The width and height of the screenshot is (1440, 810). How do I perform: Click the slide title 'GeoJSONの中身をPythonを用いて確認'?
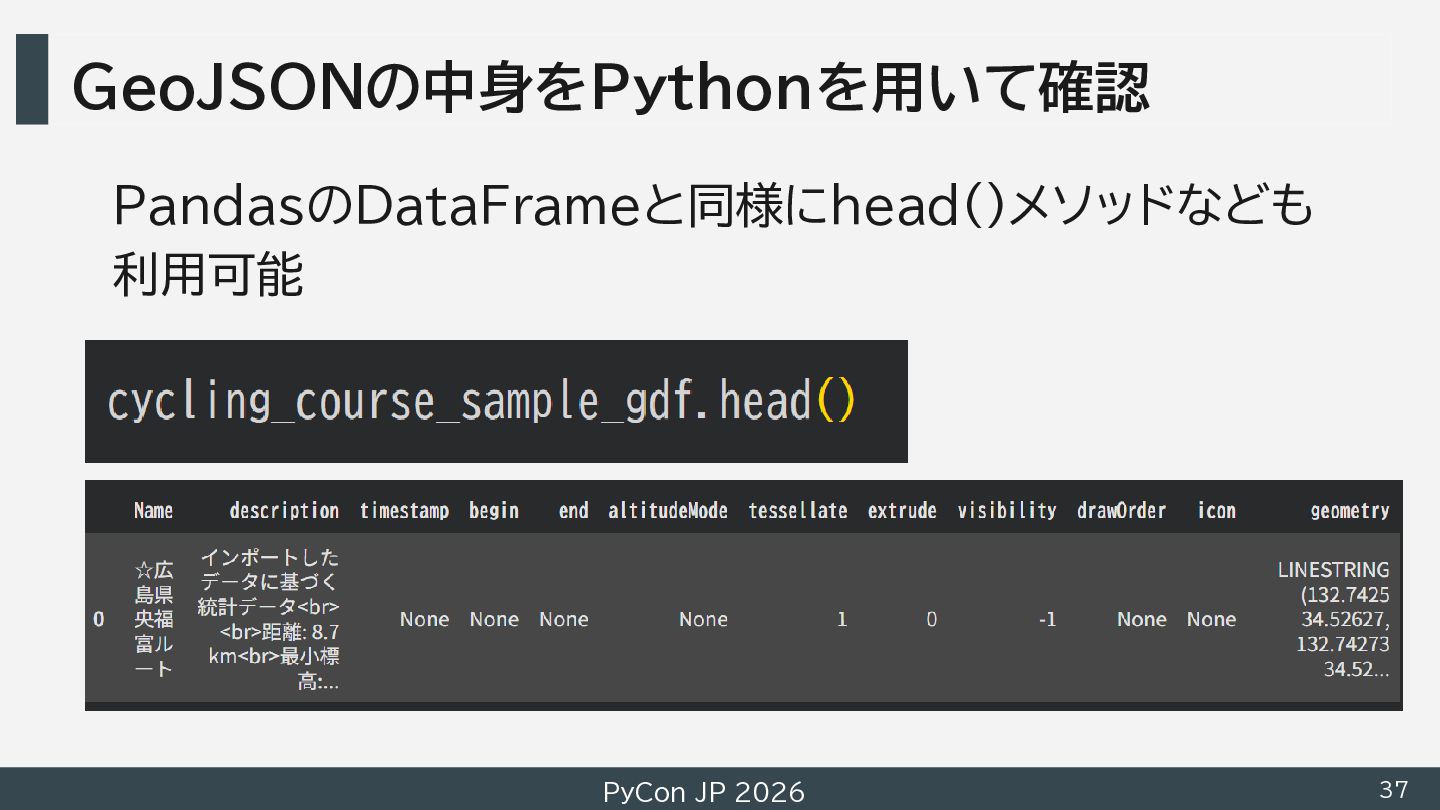(610, 88)
